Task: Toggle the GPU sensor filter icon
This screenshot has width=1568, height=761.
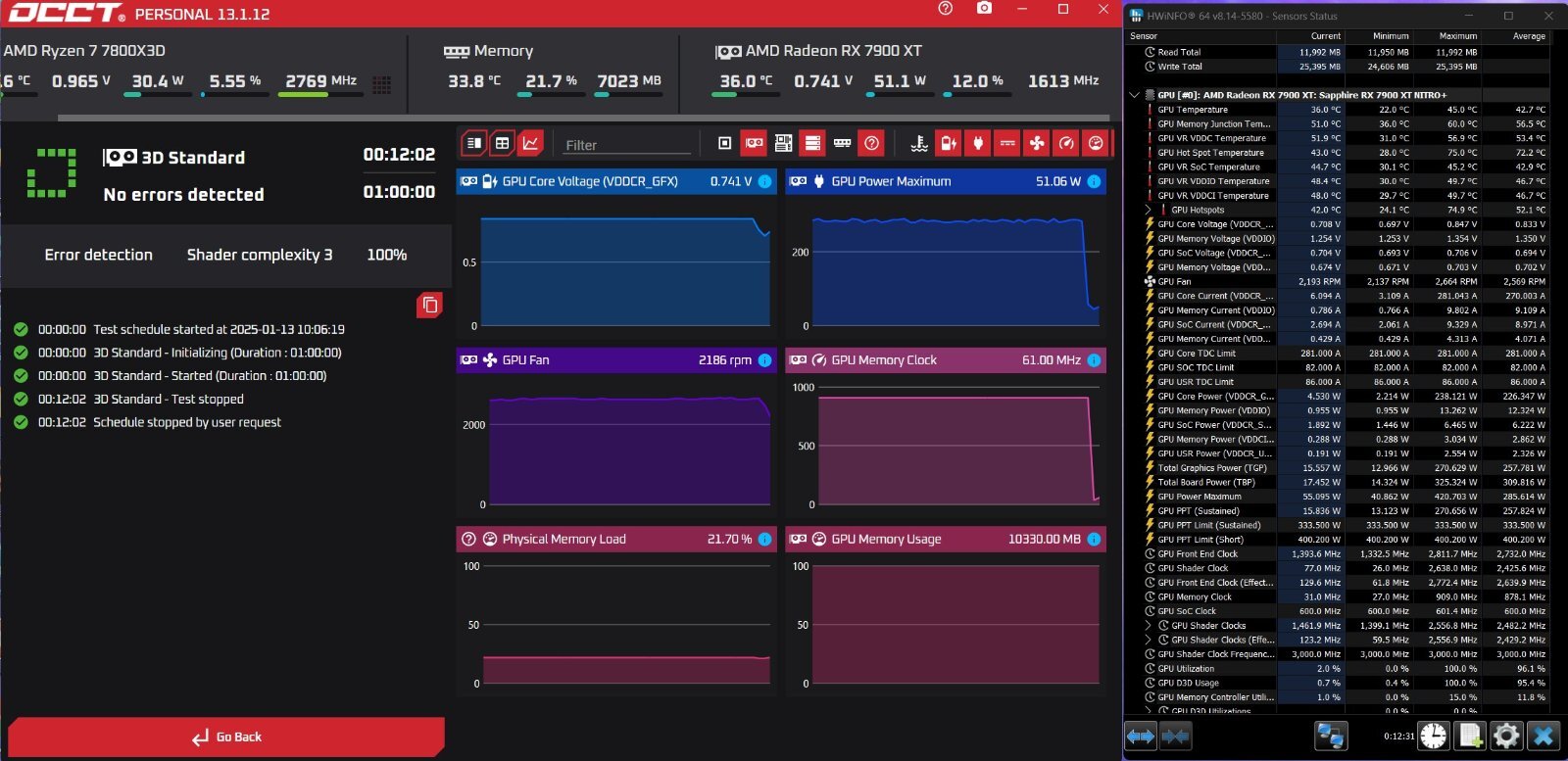Action: 754,143
